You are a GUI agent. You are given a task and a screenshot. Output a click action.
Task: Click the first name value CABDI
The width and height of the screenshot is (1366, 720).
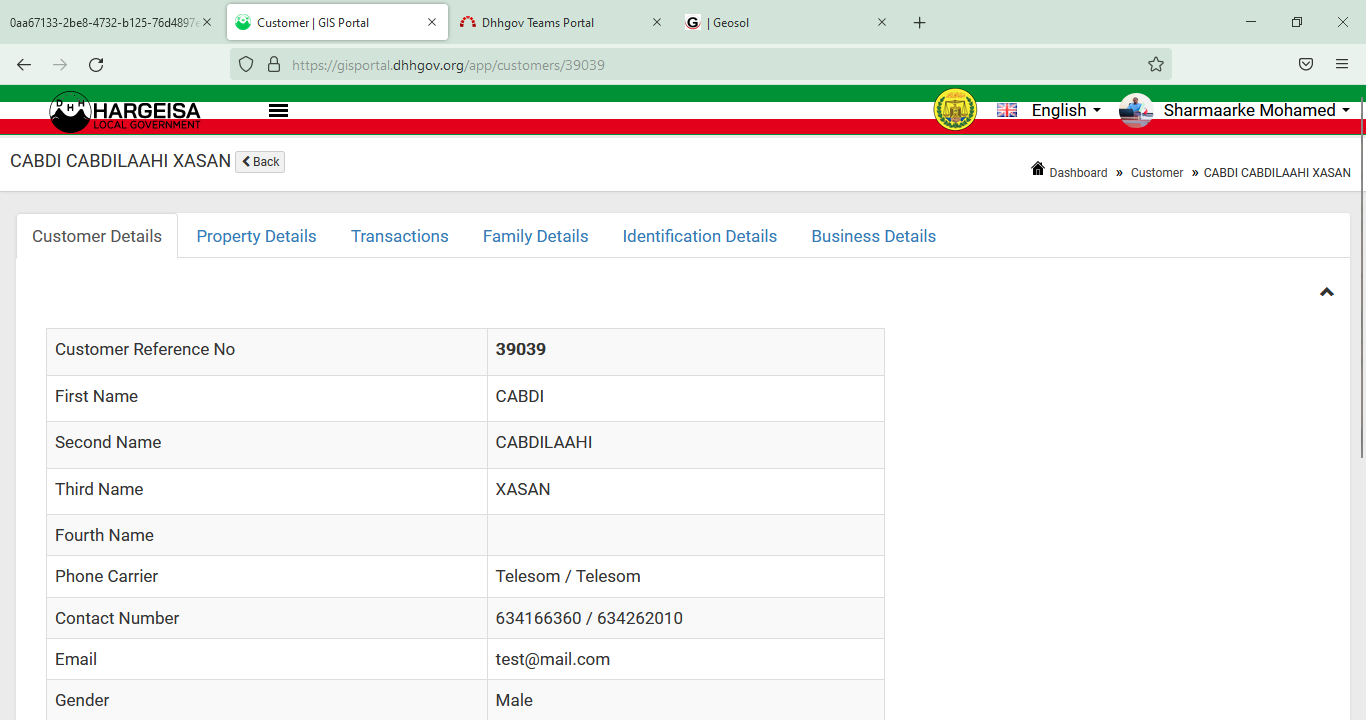click(x=520, y=396)
